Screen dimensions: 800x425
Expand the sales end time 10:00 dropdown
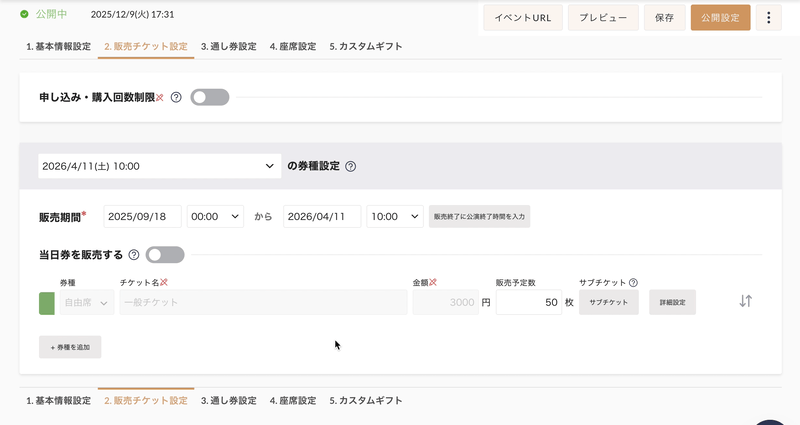[395, 216]
